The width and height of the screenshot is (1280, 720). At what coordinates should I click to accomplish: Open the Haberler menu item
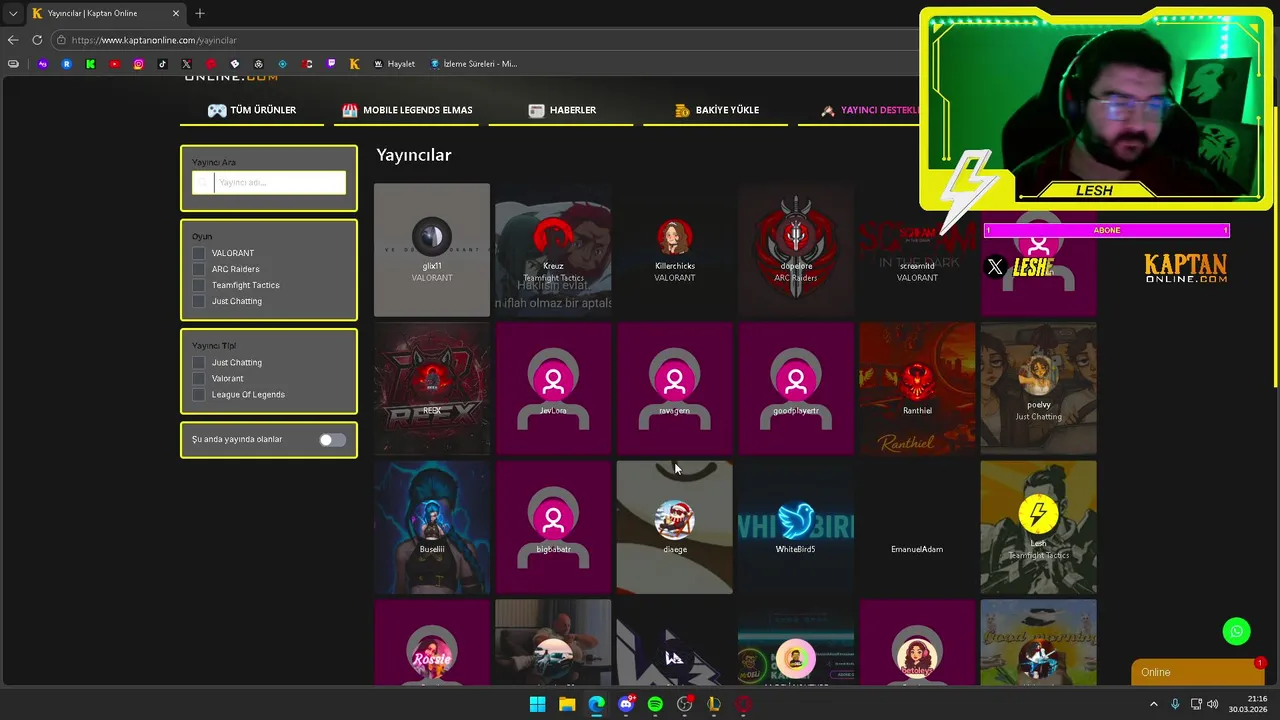pyautogui.click(x=561, y=110)
